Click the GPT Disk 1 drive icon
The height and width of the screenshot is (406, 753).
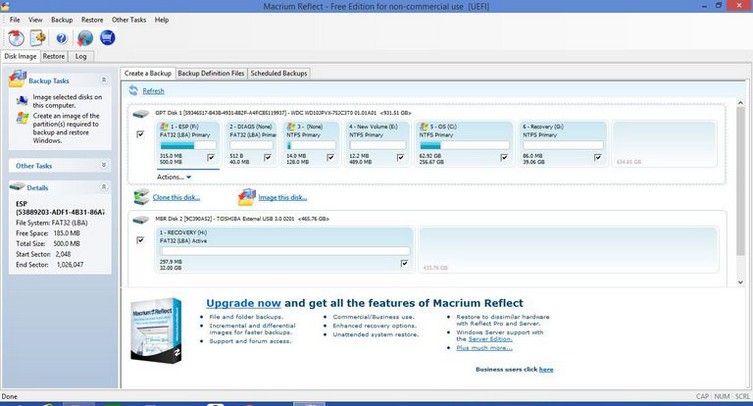point(141,114)
